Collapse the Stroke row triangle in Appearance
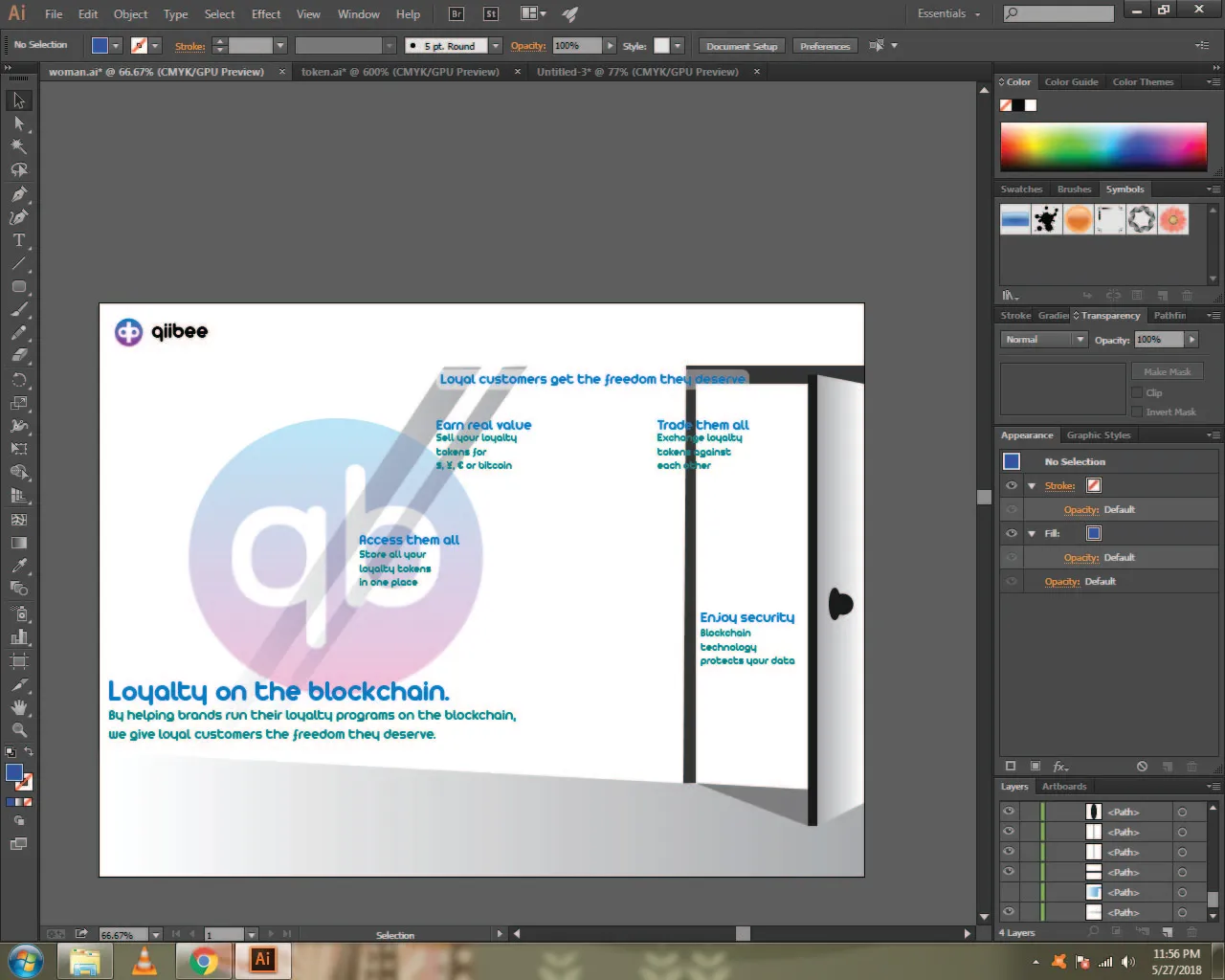The height and width of the screenshot is (980, 1225). (1032, 485)
